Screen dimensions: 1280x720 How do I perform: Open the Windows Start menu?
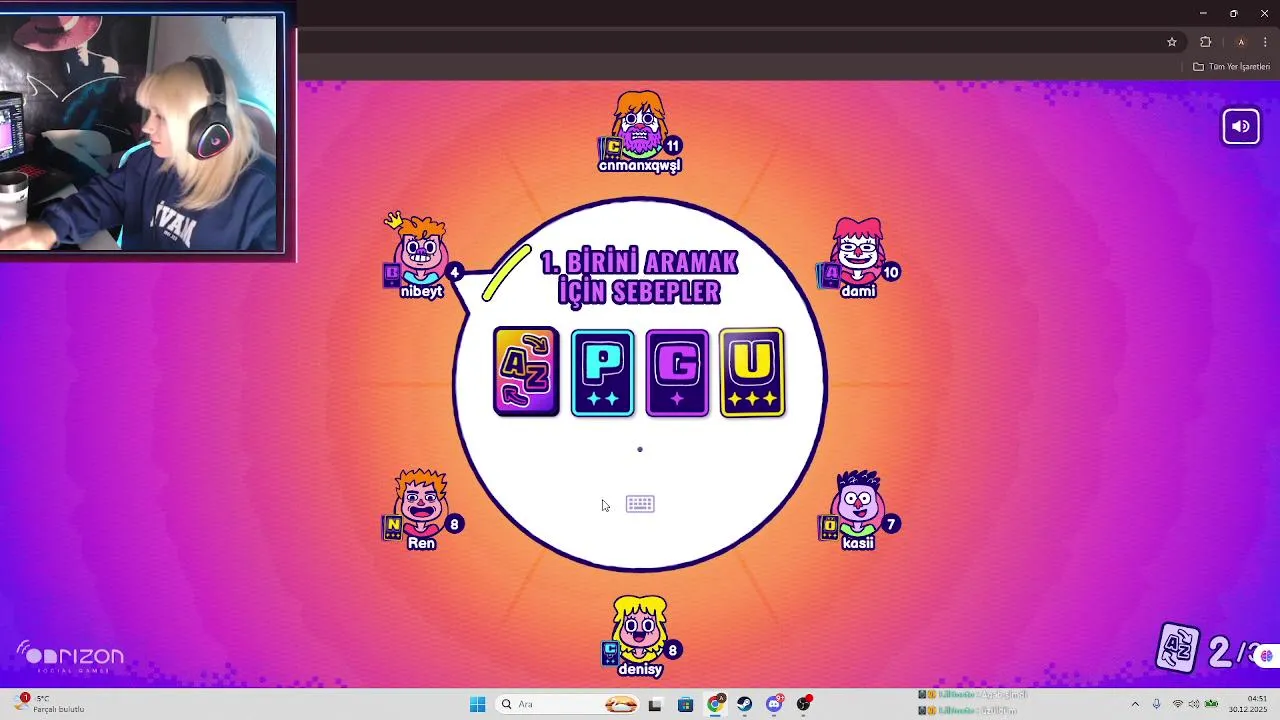pos(477,704)
